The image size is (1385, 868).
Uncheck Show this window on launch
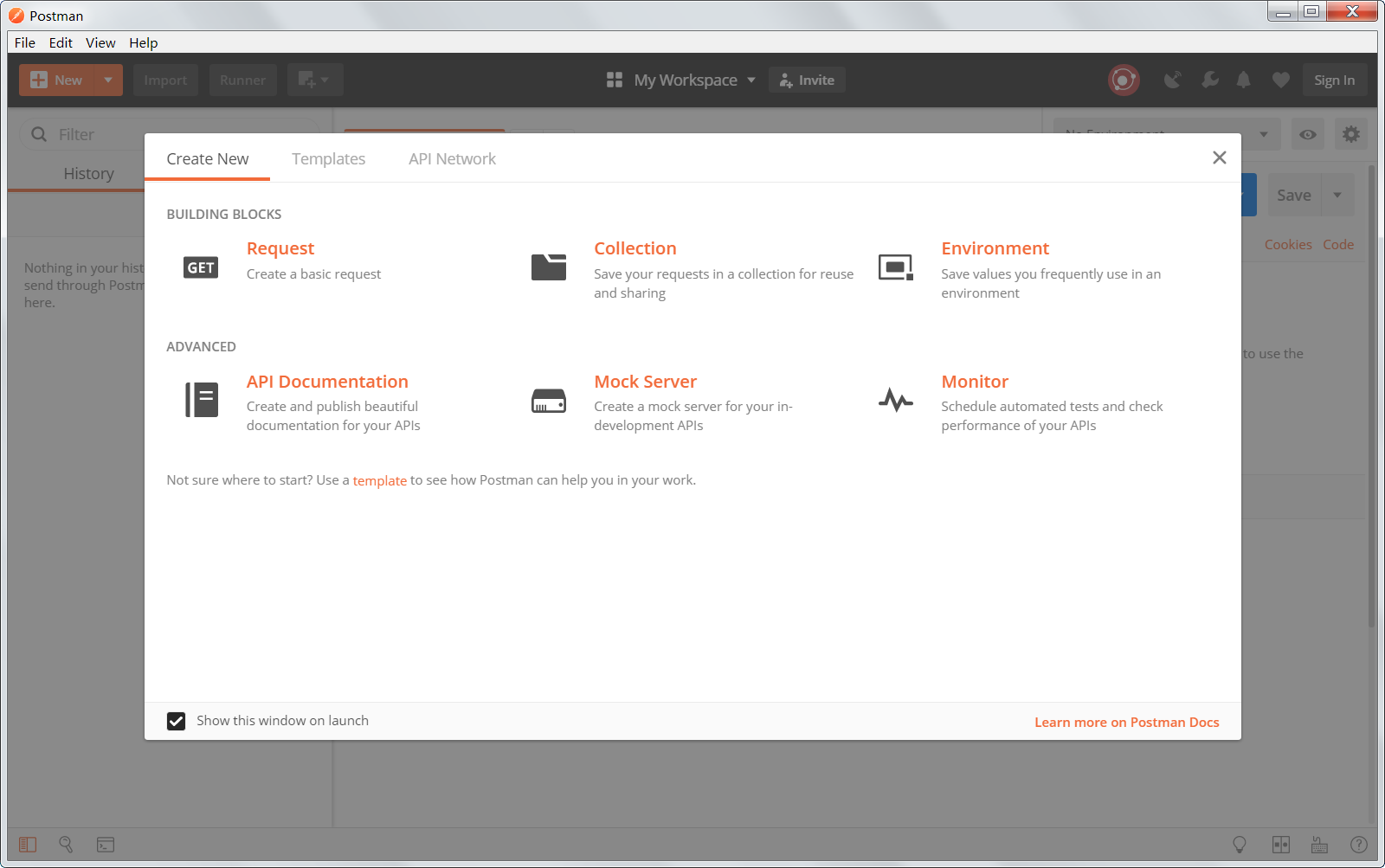point(176,721)
